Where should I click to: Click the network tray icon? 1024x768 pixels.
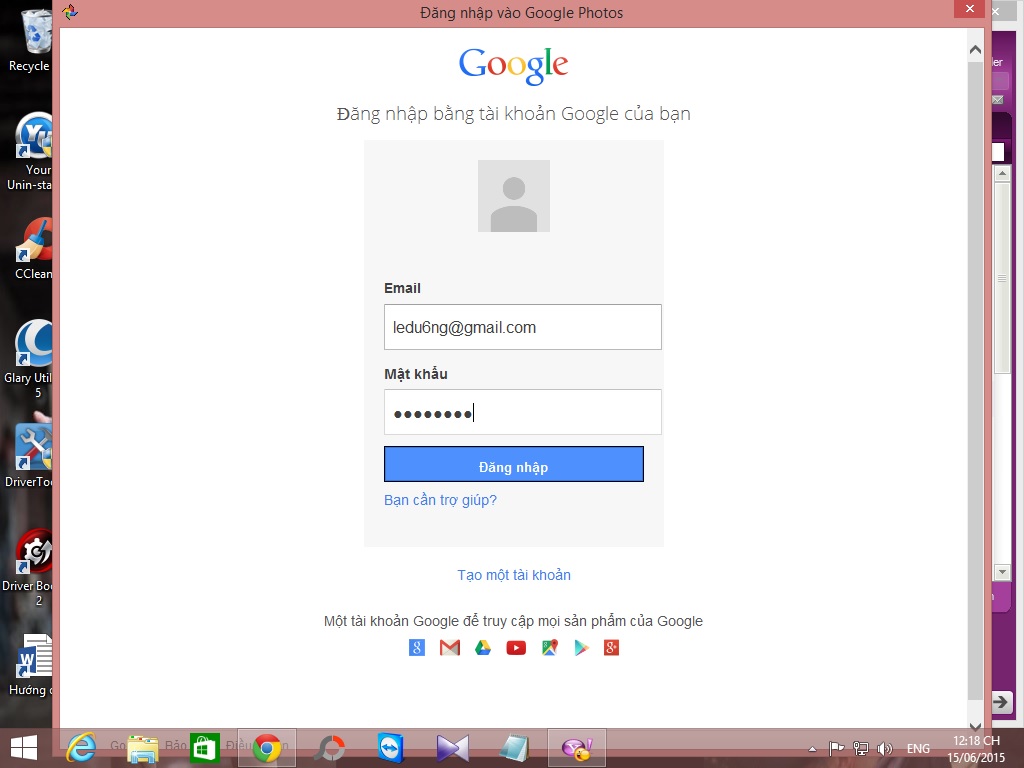pos(861,748)
